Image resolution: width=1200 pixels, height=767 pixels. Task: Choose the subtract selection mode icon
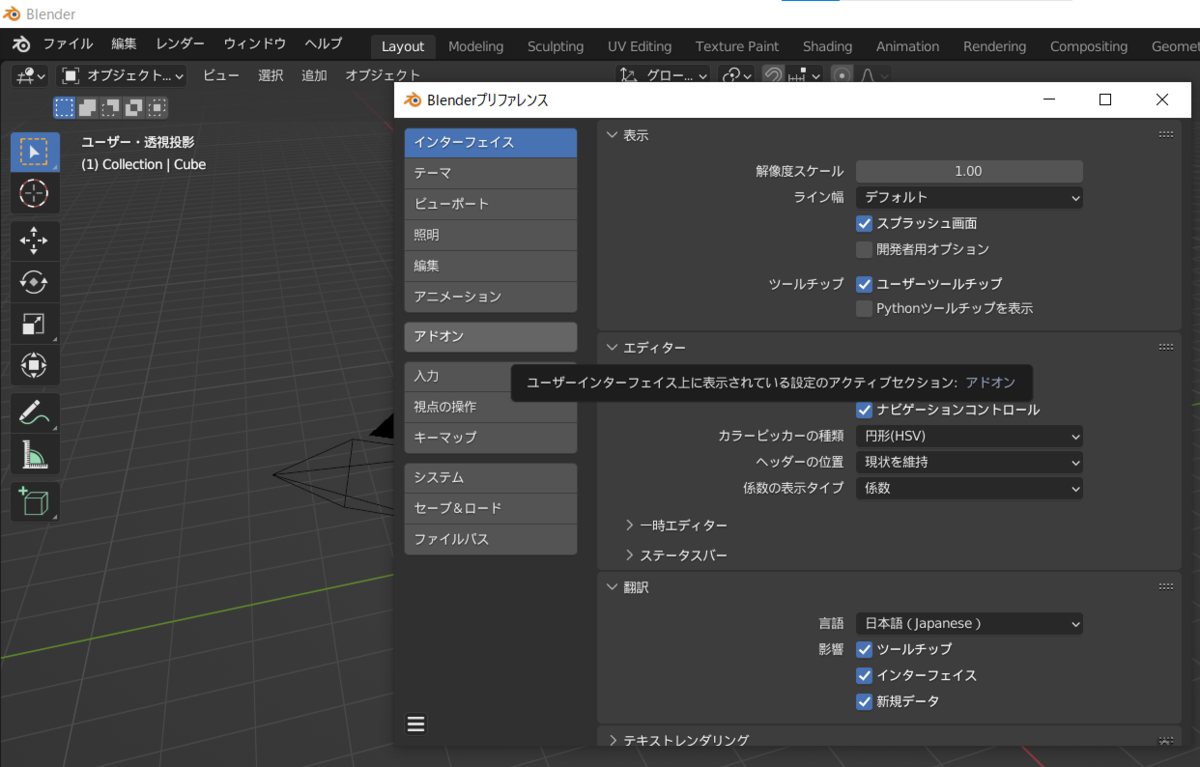(111, 108)
